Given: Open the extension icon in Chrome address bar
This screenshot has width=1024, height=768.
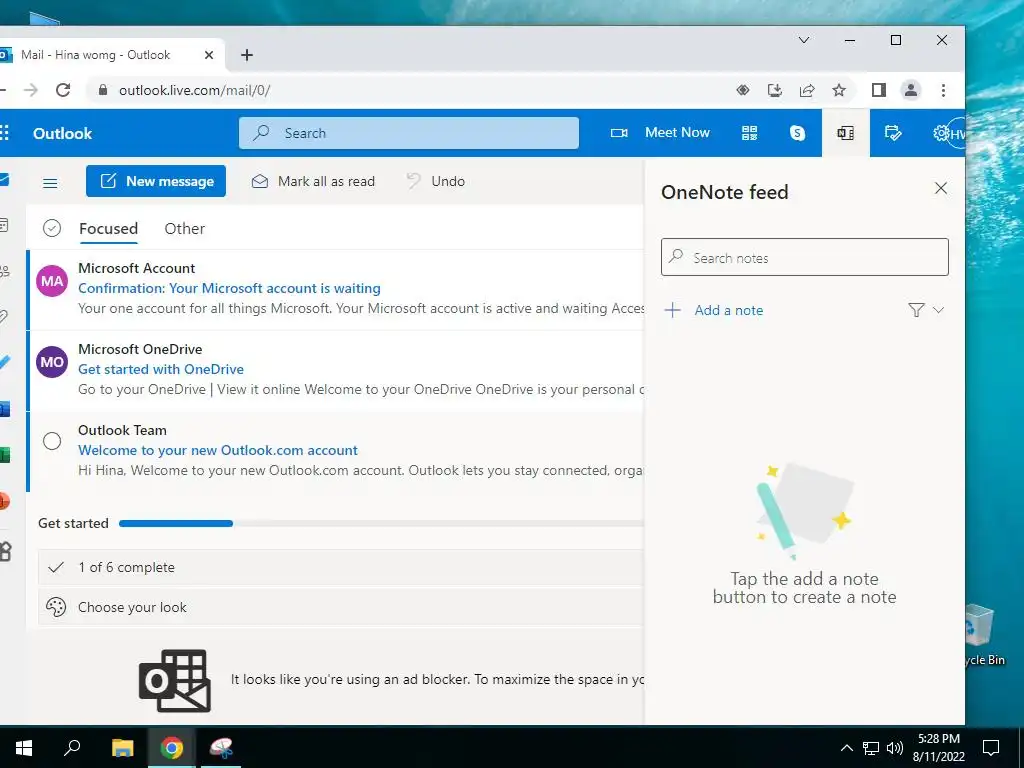Looking at the screenshot, I should tap(743, 90).
